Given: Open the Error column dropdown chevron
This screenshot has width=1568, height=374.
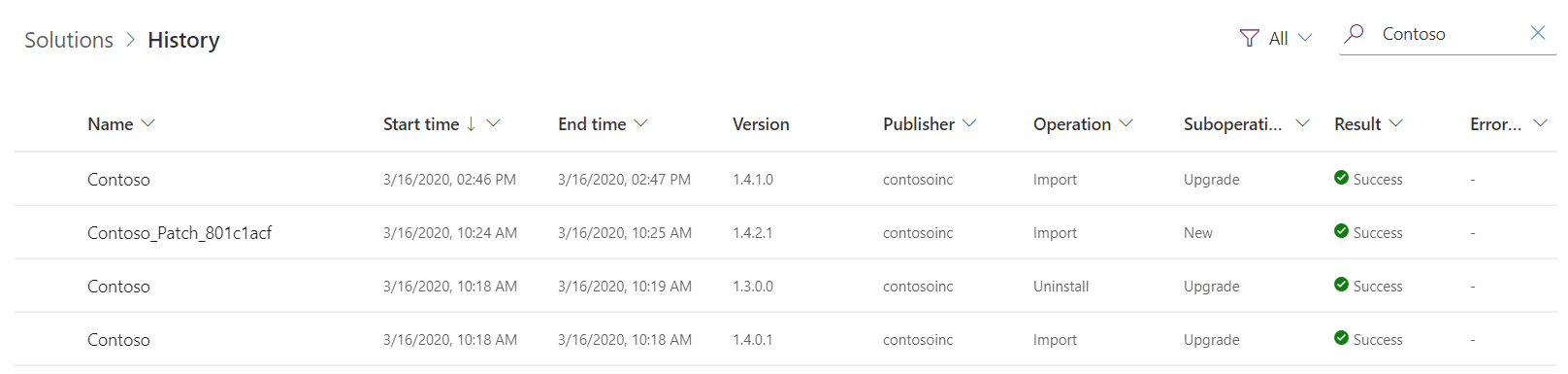Looking at the screenshot, I should coord(1540,123).
